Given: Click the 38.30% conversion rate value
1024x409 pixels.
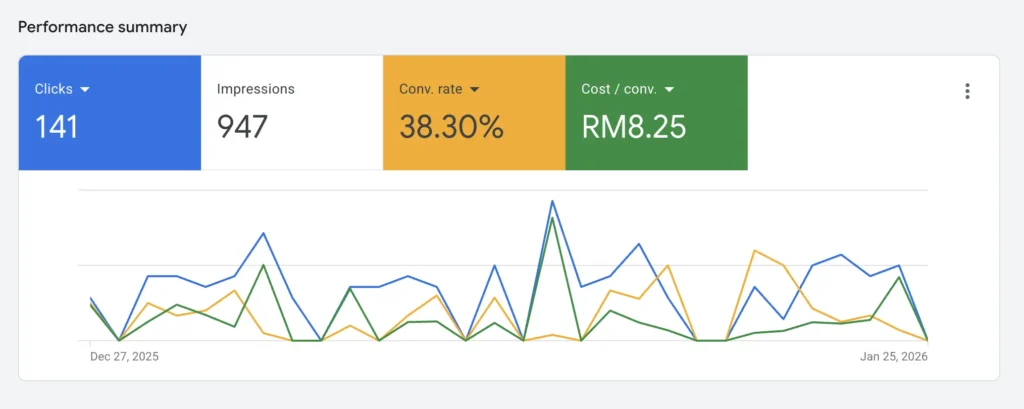Looking at the screenshot, I should tap(452, 127).
